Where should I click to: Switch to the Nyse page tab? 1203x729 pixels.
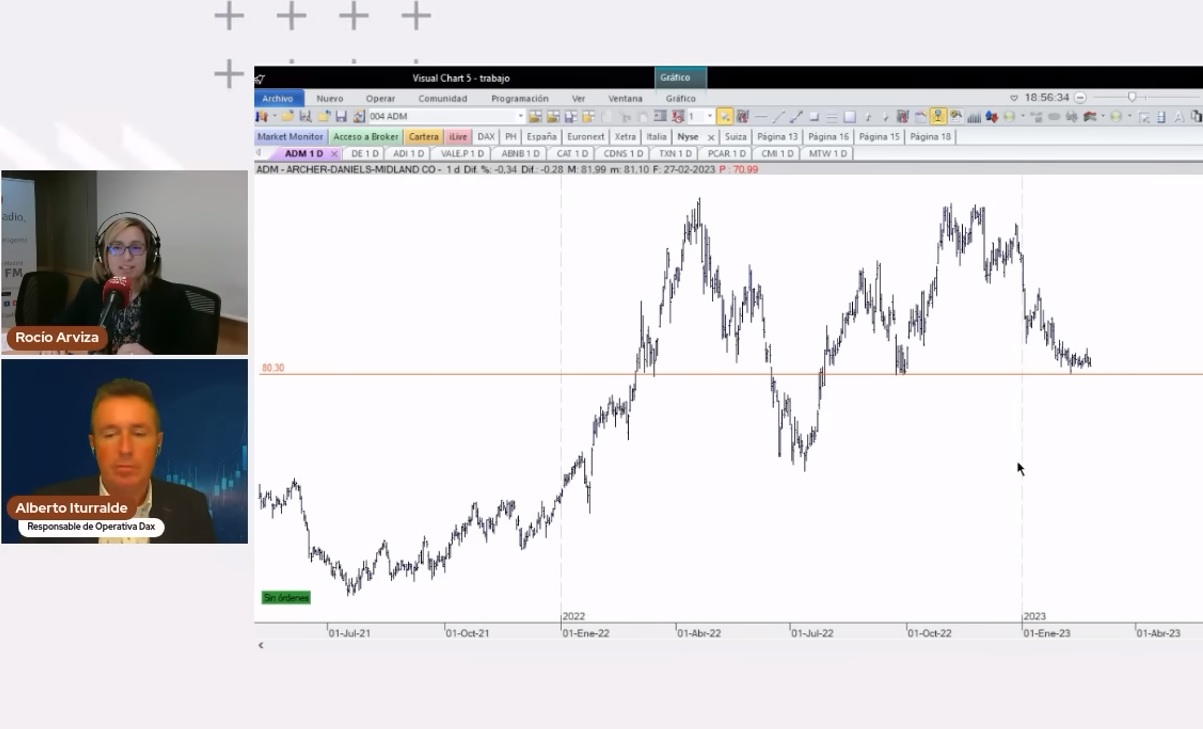(688, 136)
